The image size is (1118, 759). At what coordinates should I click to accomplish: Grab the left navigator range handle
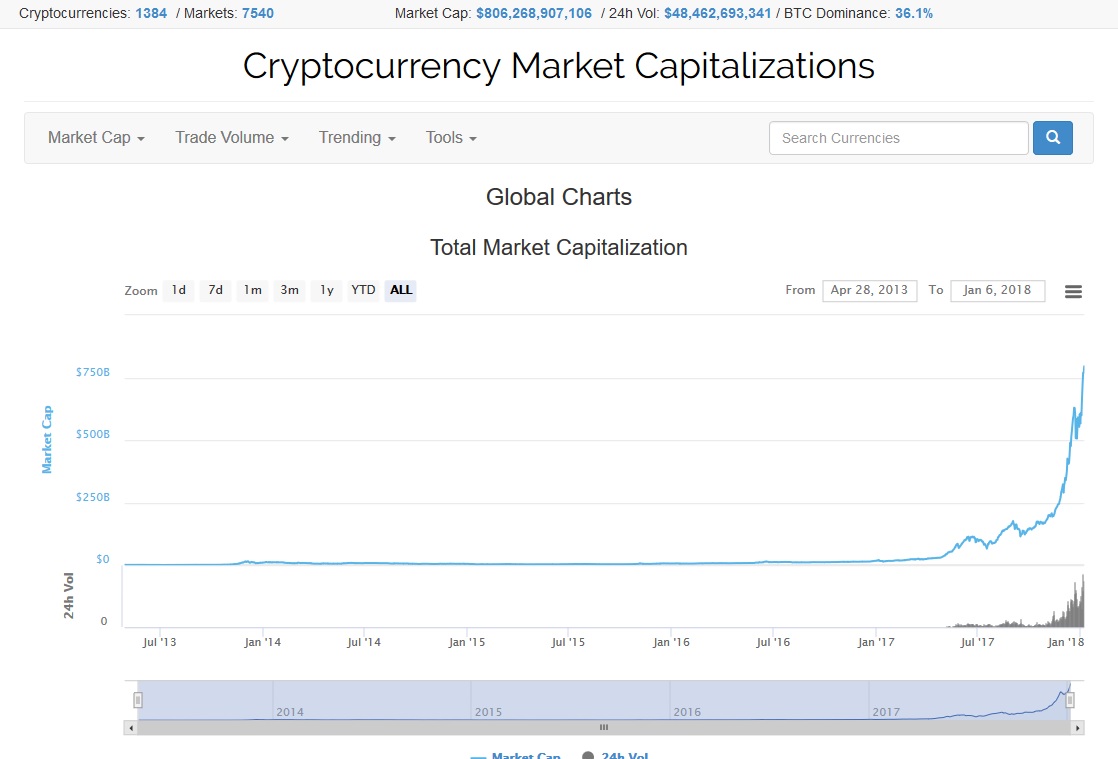click(138, 700)
